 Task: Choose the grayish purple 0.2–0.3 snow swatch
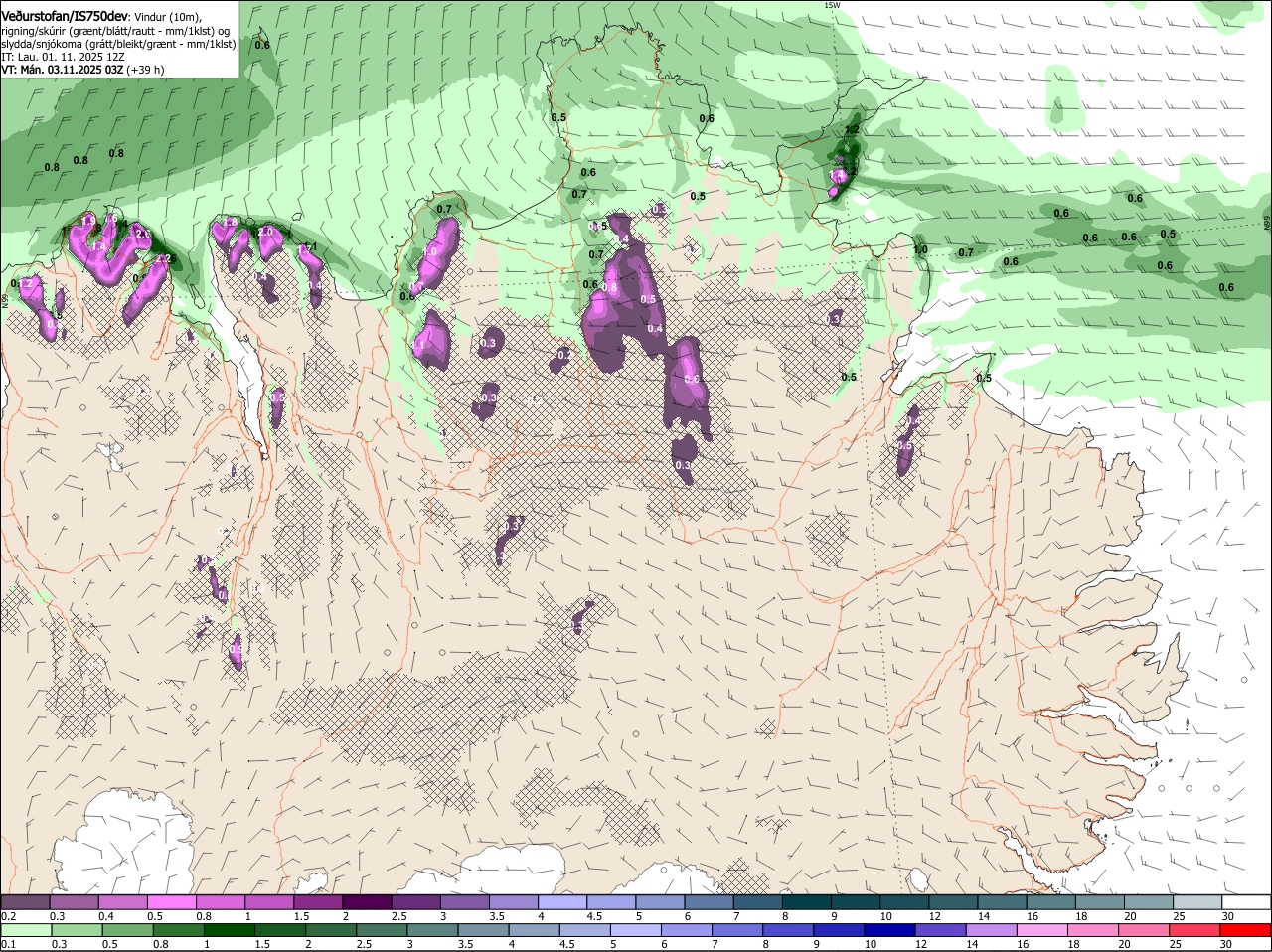[25, 902]
